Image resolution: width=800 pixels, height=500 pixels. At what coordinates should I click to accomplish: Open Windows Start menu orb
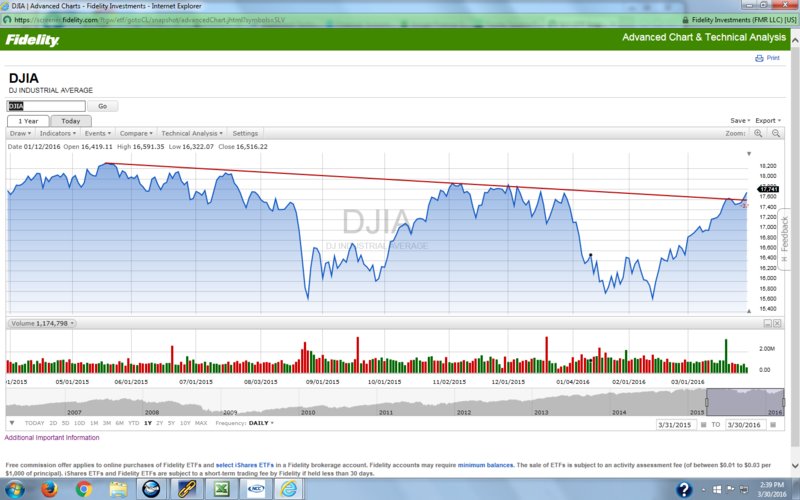[x=14, y=489]
